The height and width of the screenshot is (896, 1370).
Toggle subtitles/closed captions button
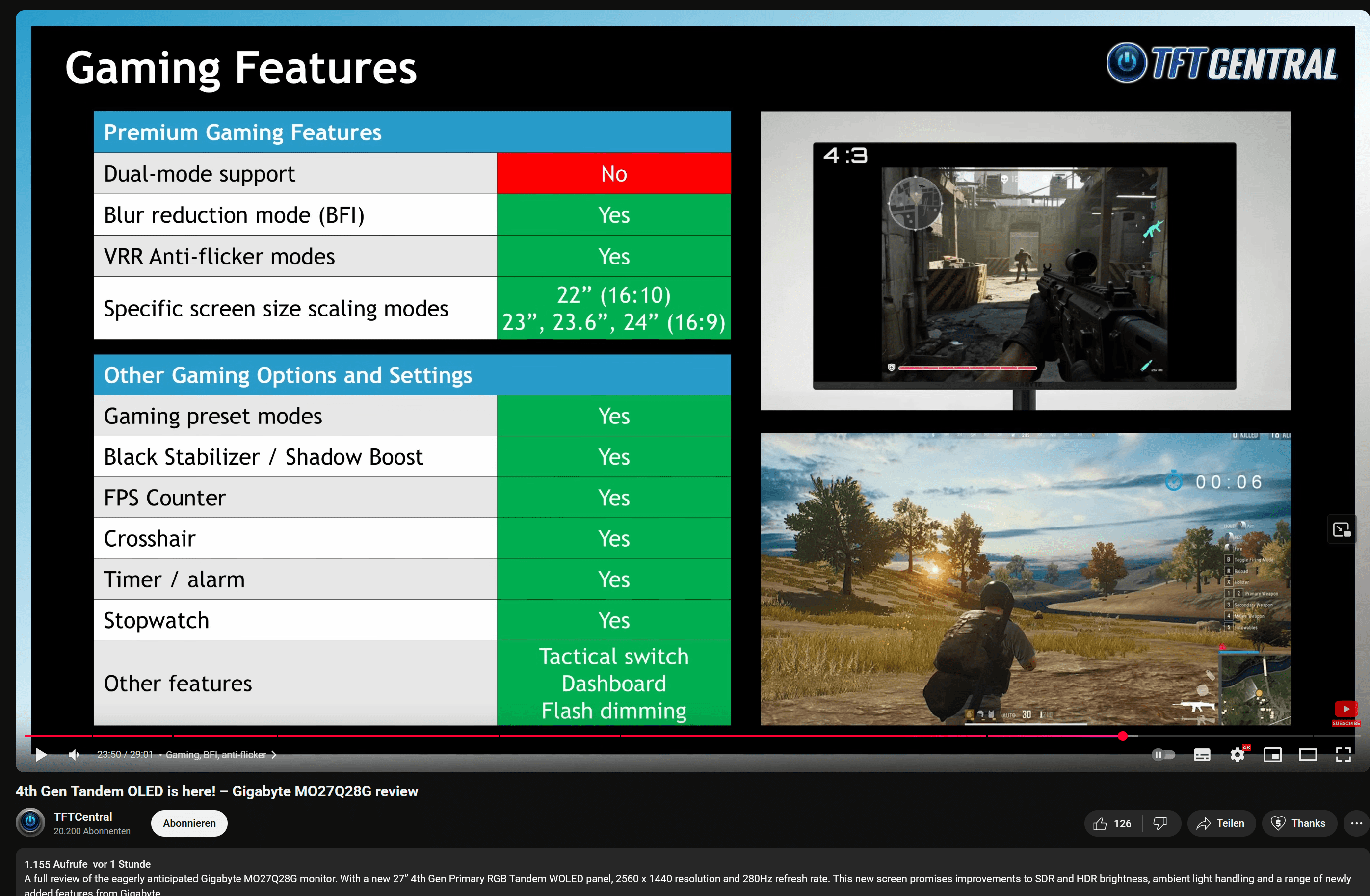1202,754
